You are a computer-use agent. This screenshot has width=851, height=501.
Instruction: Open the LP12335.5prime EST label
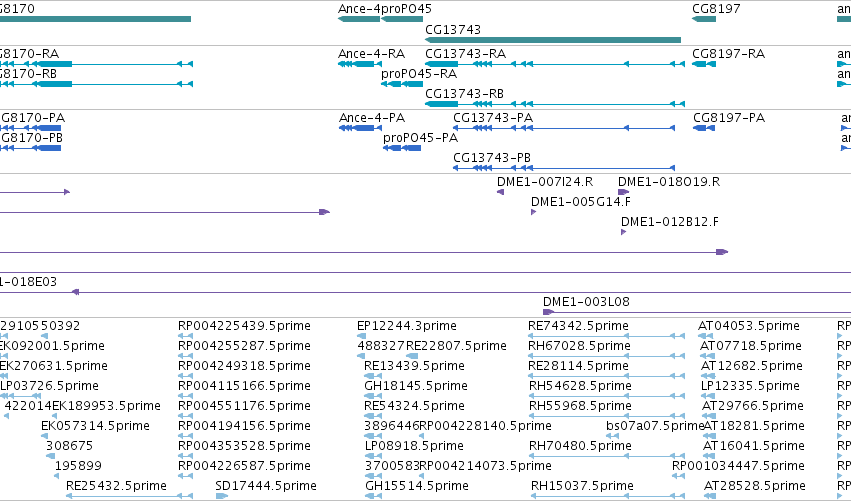click(x=751, y=386)
